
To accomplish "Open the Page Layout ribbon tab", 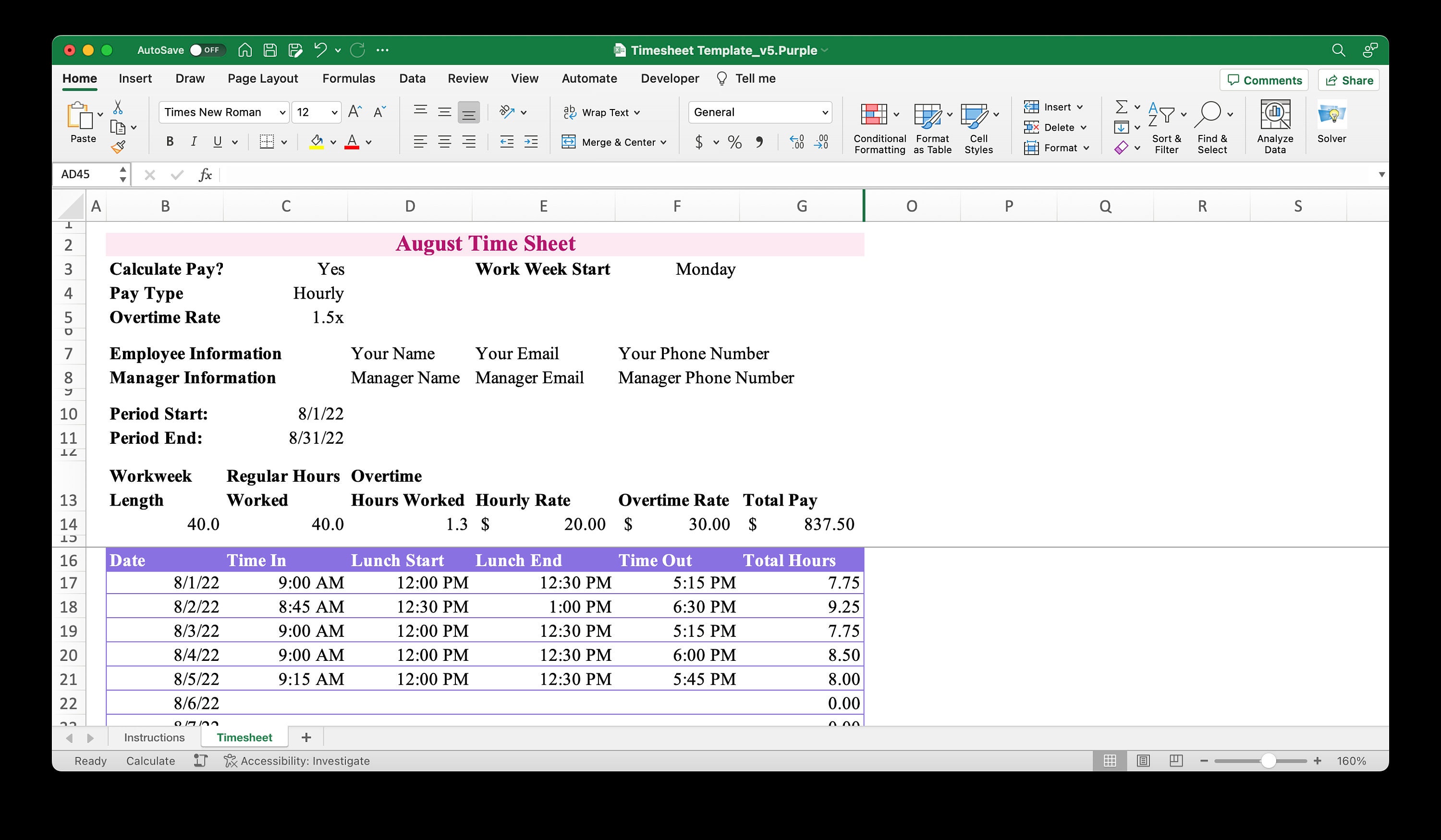I will pos(262,78).
